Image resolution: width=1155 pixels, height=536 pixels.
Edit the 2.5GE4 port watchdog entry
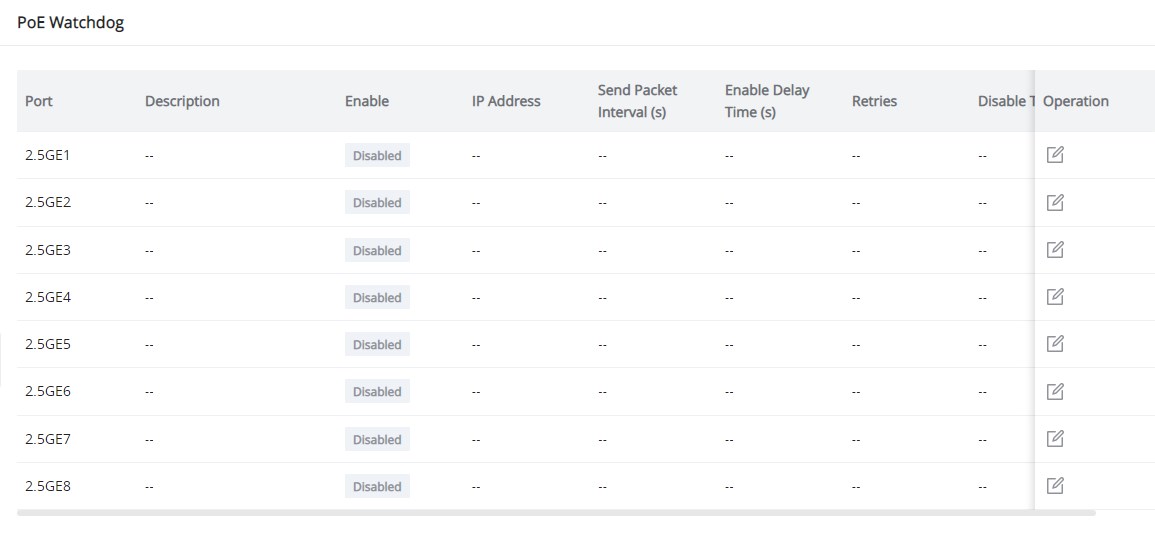[1055, 297]
